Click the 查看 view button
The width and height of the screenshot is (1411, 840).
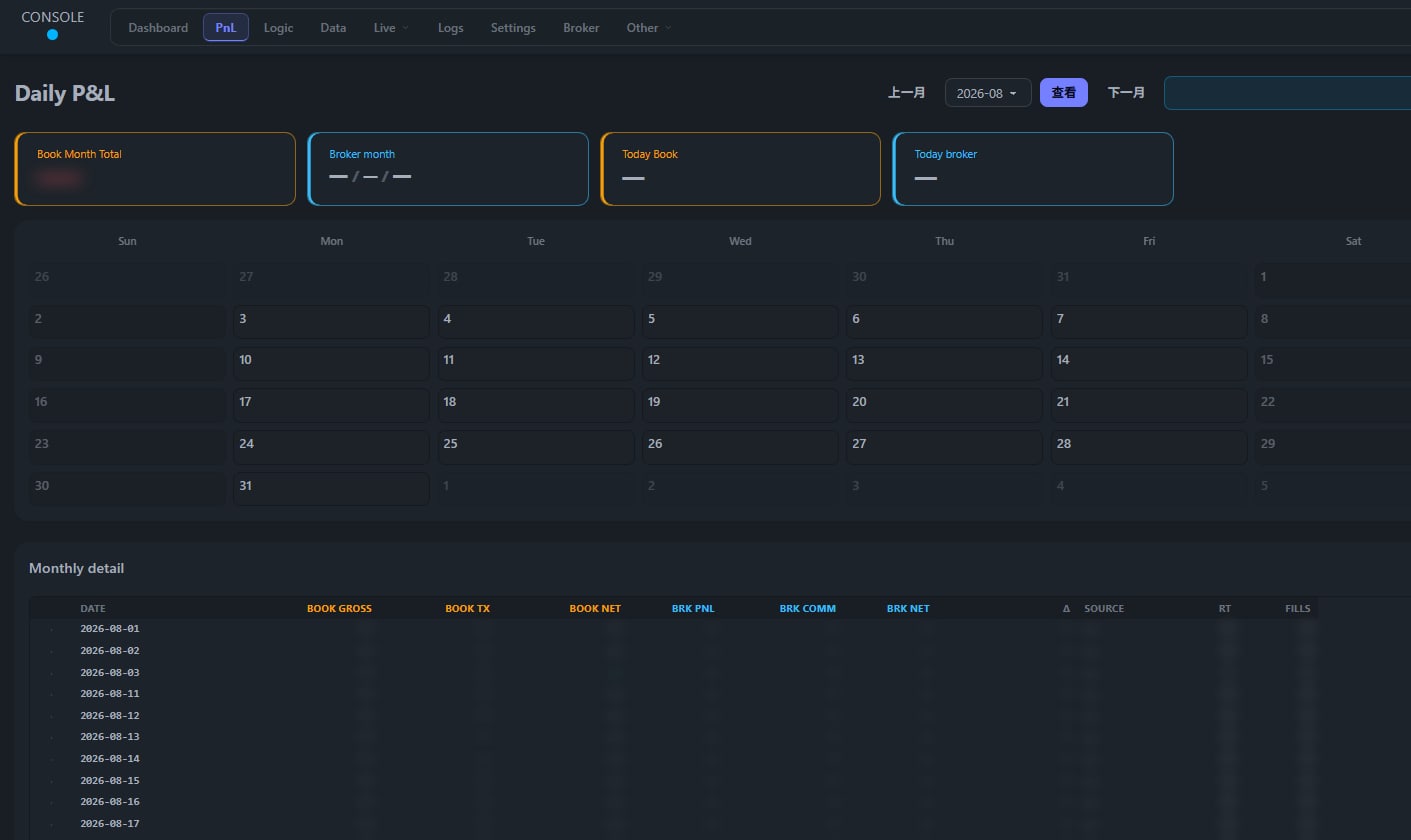point(1064,93)
